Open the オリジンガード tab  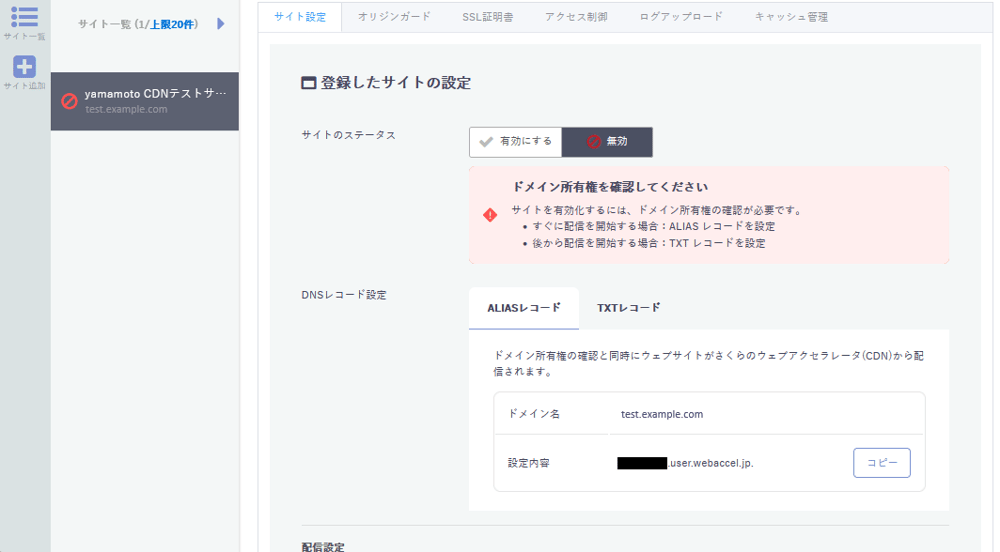[394, 17]
